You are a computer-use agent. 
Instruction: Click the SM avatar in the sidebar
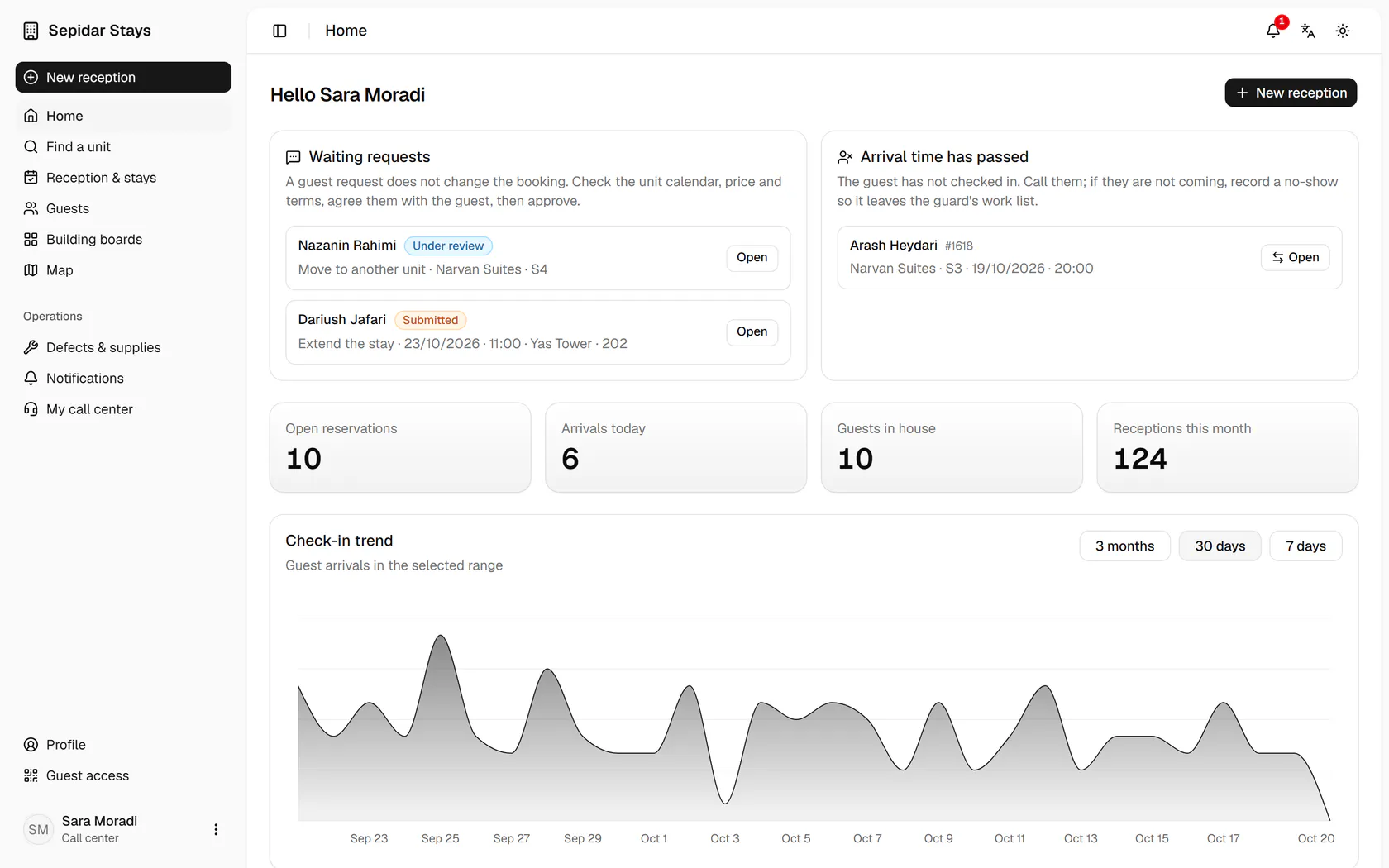[38, 829]
